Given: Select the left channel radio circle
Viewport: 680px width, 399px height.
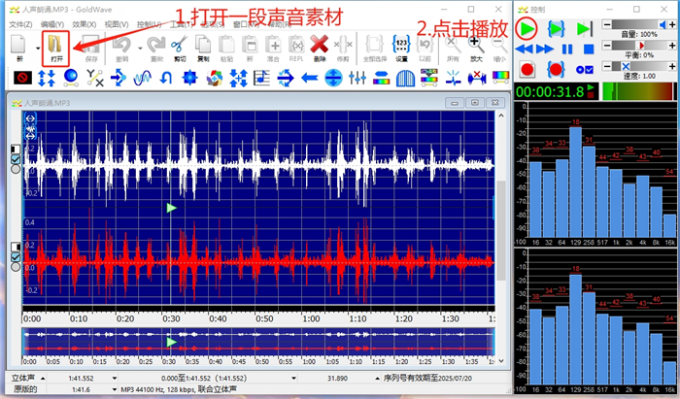Looking at the screenshot, I should [15, 169].
